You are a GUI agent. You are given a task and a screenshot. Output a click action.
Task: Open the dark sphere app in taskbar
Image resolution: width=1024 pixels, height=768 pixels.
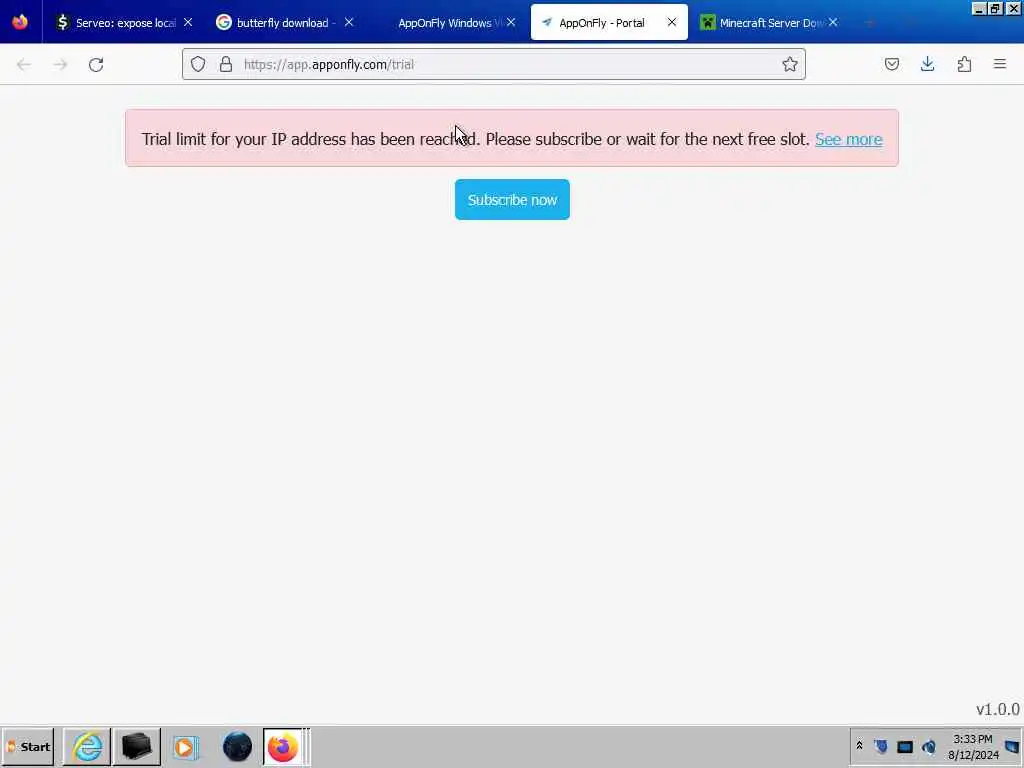(237, 746)
